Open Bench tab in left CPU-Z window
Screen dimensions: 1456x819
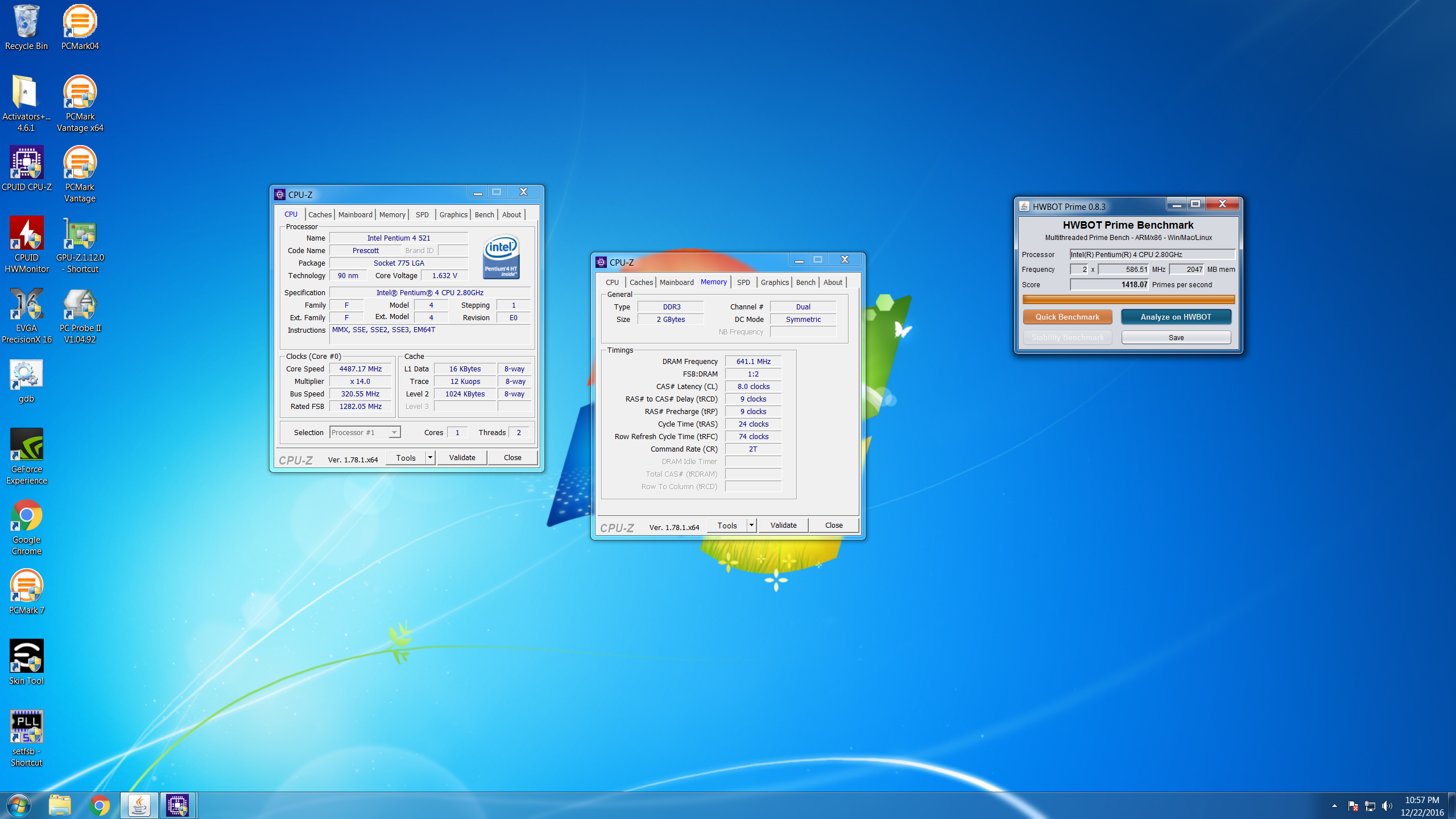[x=485, y=214]
